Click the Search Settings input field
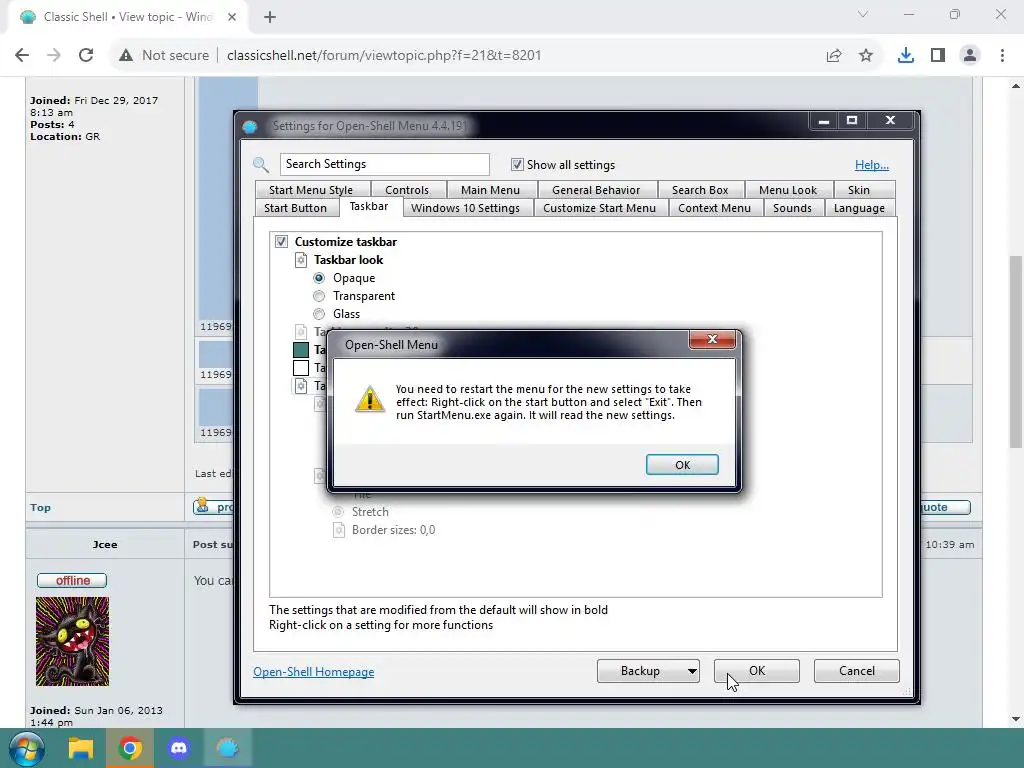 (385, 164)
